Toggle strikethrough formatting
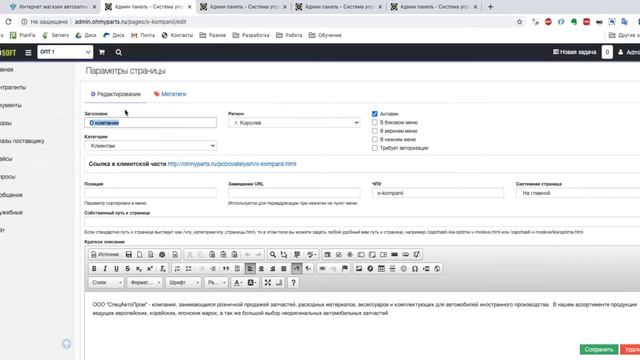This screenshot has height=360, width=640. point(127,269)
